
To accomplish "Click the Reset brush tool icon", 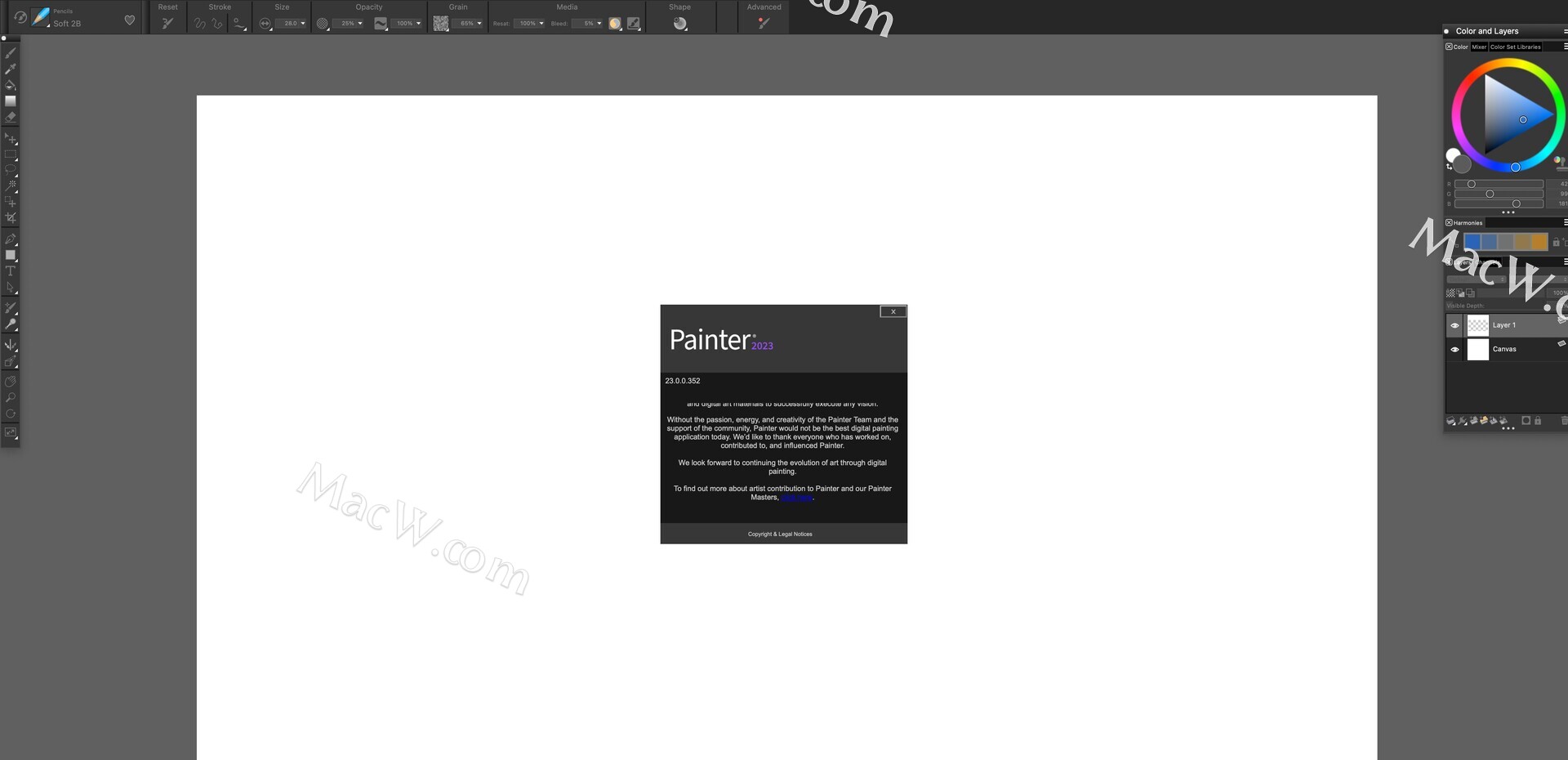I will [167, 24].
